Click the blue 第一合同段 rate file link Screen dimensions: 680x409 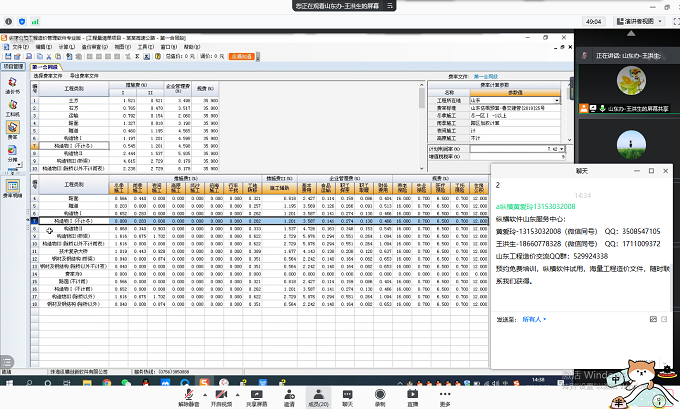pyautogui.click(x=485, y=76)
